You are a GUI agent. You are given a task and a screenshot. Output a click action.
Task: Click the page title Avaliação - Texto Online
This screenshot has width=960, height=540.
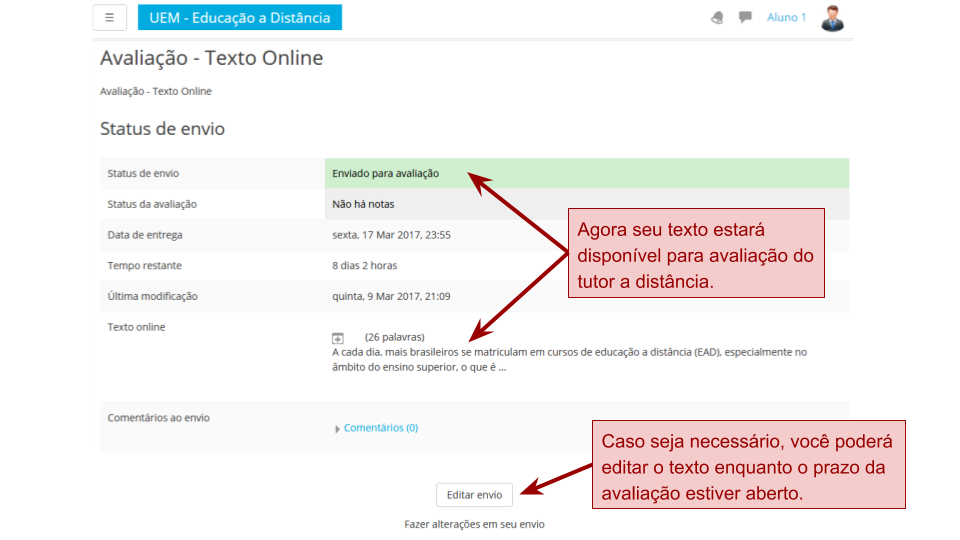(212, 58)
